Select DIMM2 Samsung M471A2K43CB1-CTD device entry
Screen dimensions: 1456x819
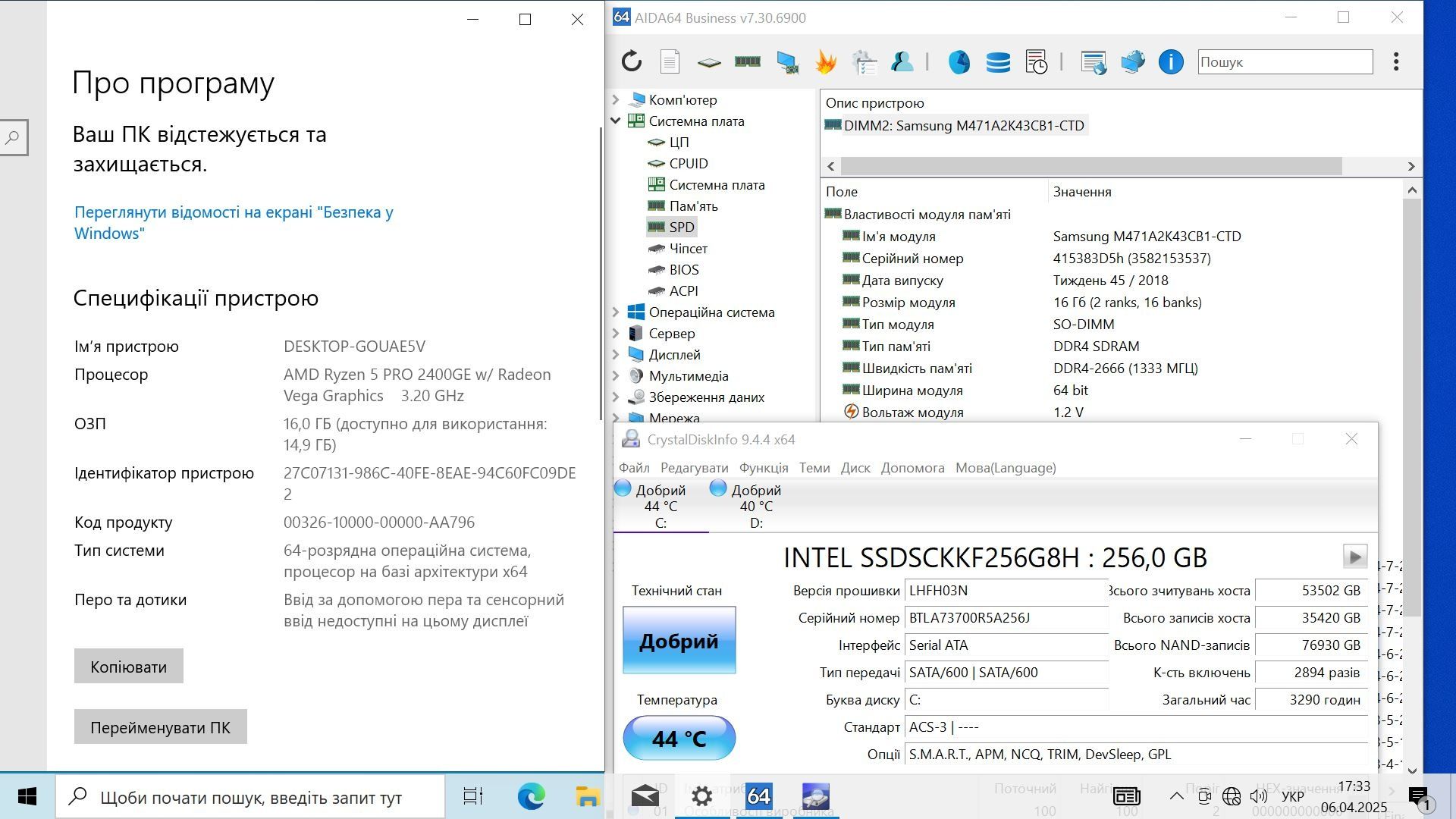pyautogui.click(x=955, y=125)
